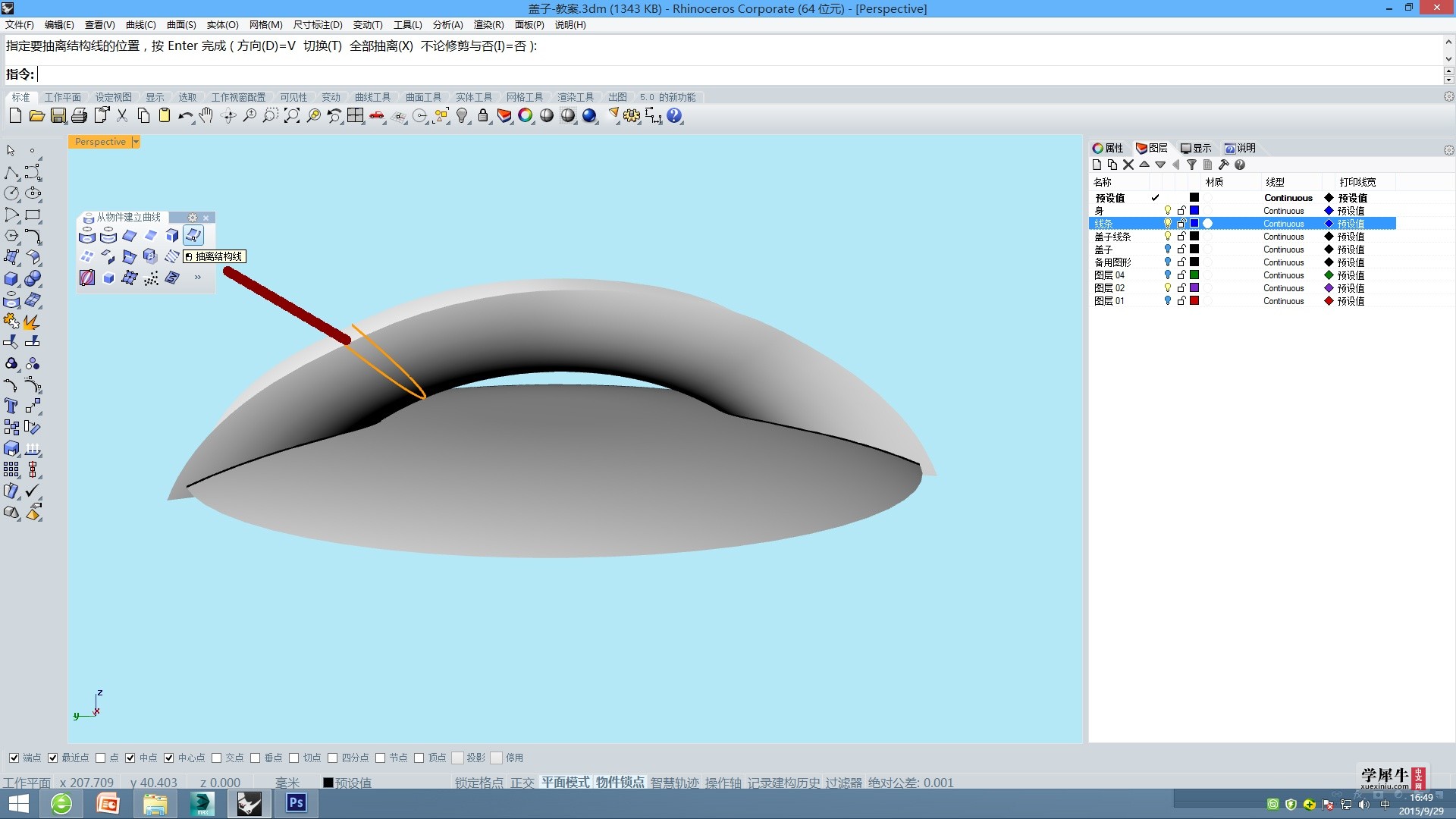Toggle 记录建构历史 in status bar
This screenshot has width=1456, height=819.
coord(783,783)
